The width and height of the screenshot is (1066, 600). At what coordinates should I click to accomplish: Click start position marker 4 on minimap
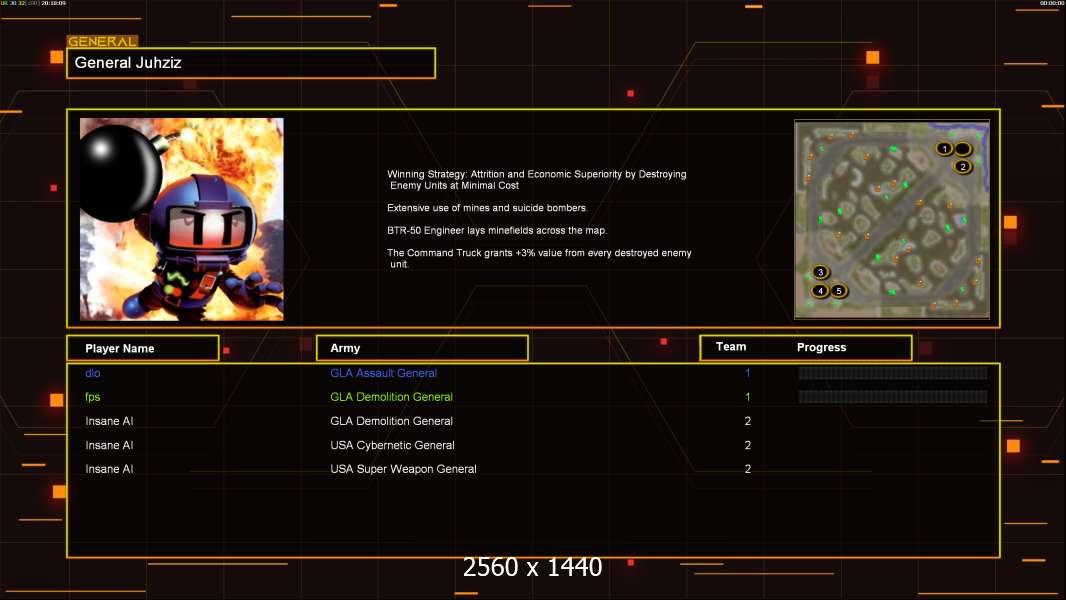821,291
